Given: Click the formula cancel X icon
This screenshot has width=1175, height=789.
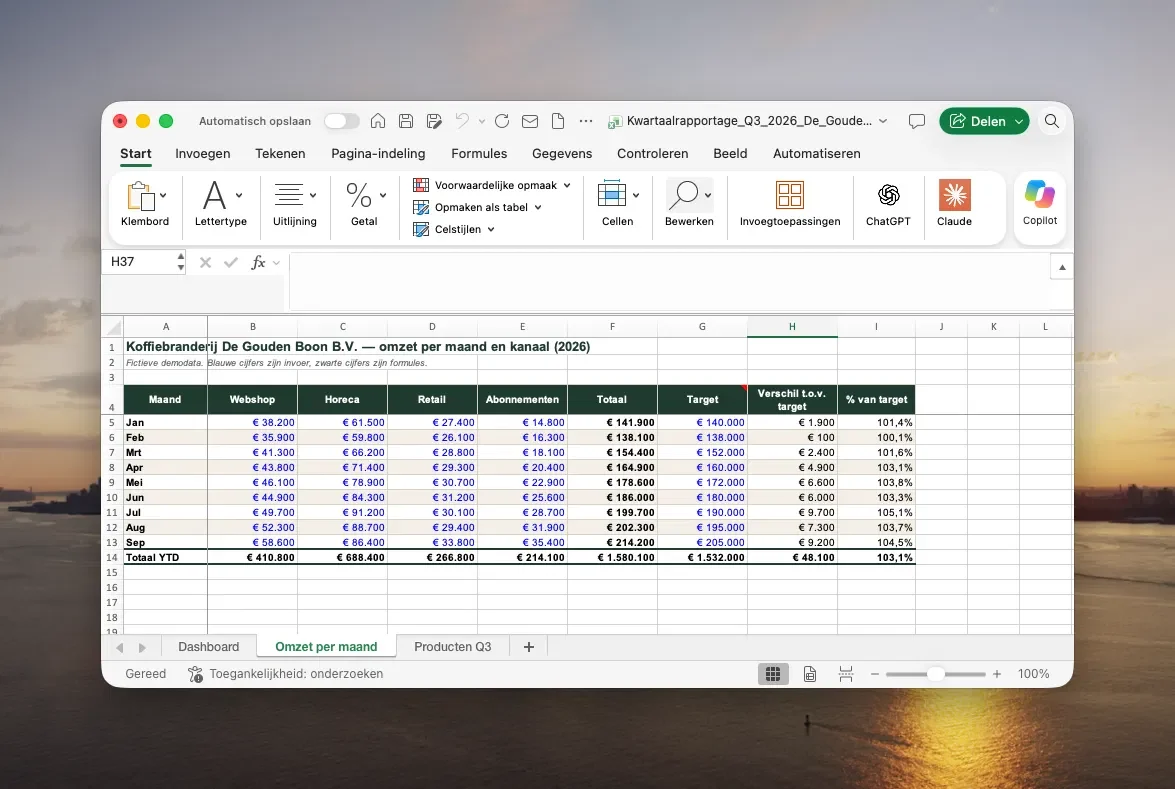Looking at the screenshot, I should coord(205,262).
